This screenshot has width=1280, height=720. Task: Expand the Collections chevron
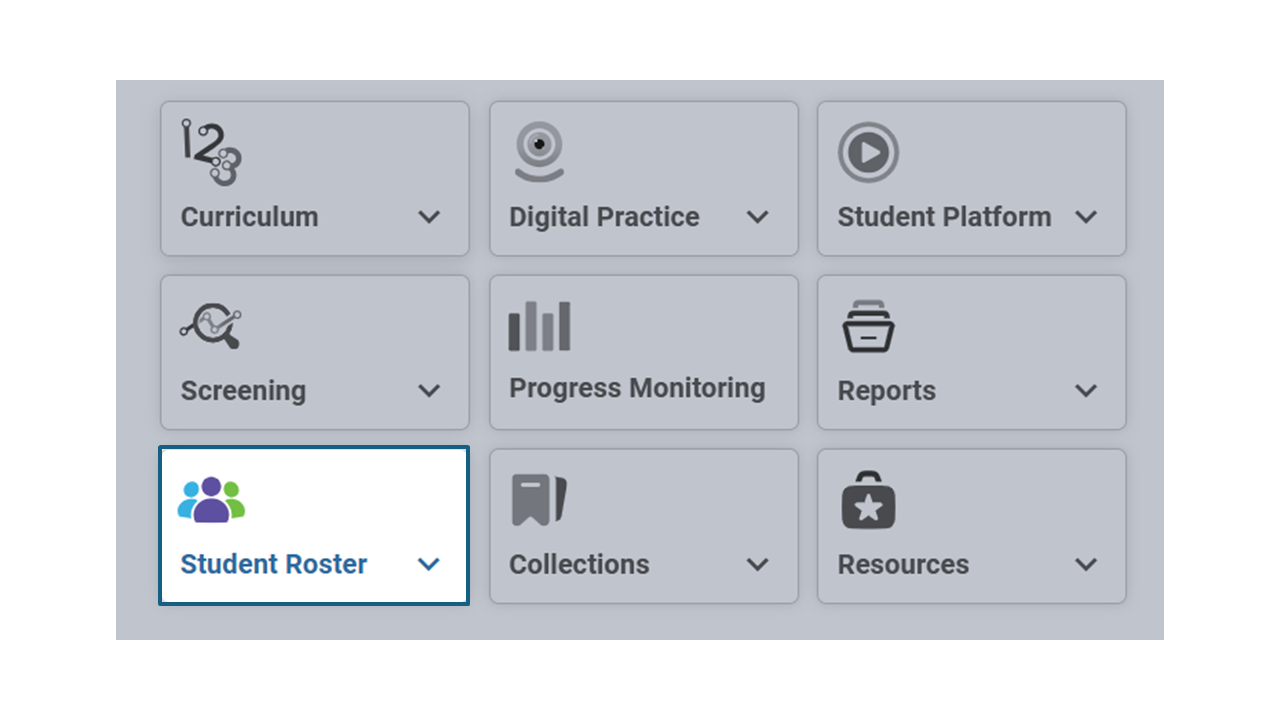point(758,565)
